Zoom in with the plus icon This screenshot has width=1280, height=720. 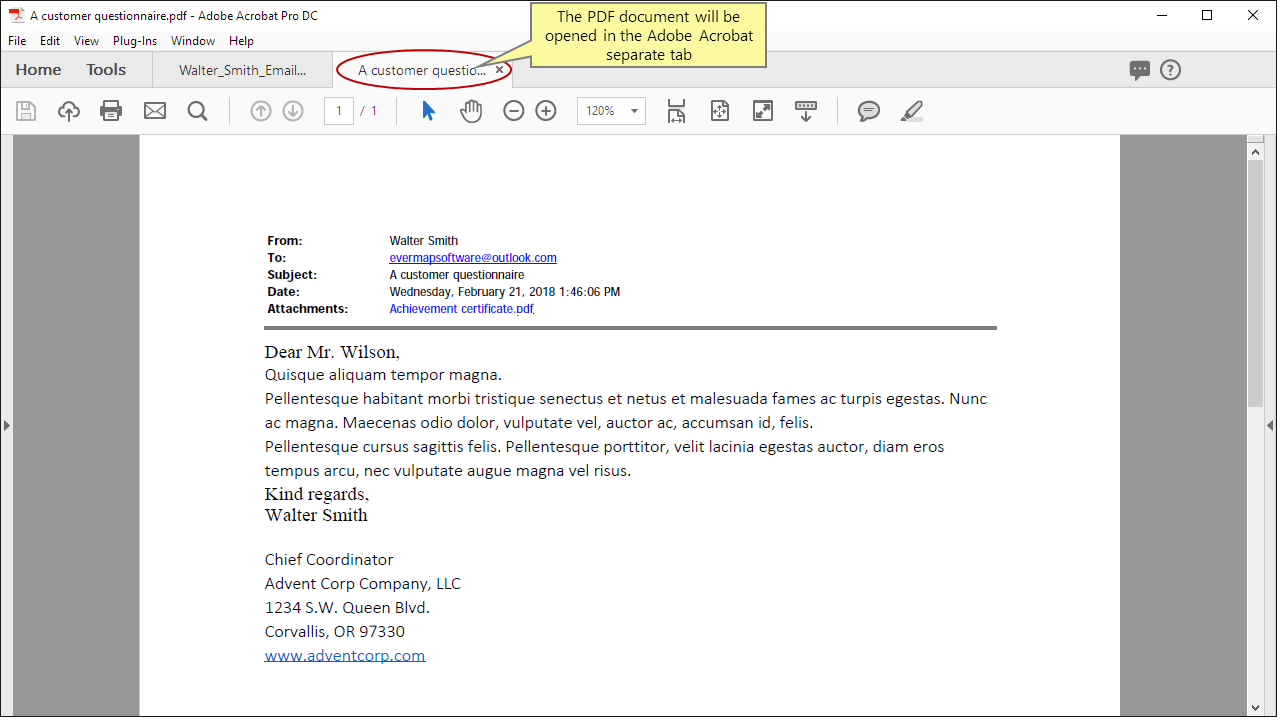pos(545,110)
